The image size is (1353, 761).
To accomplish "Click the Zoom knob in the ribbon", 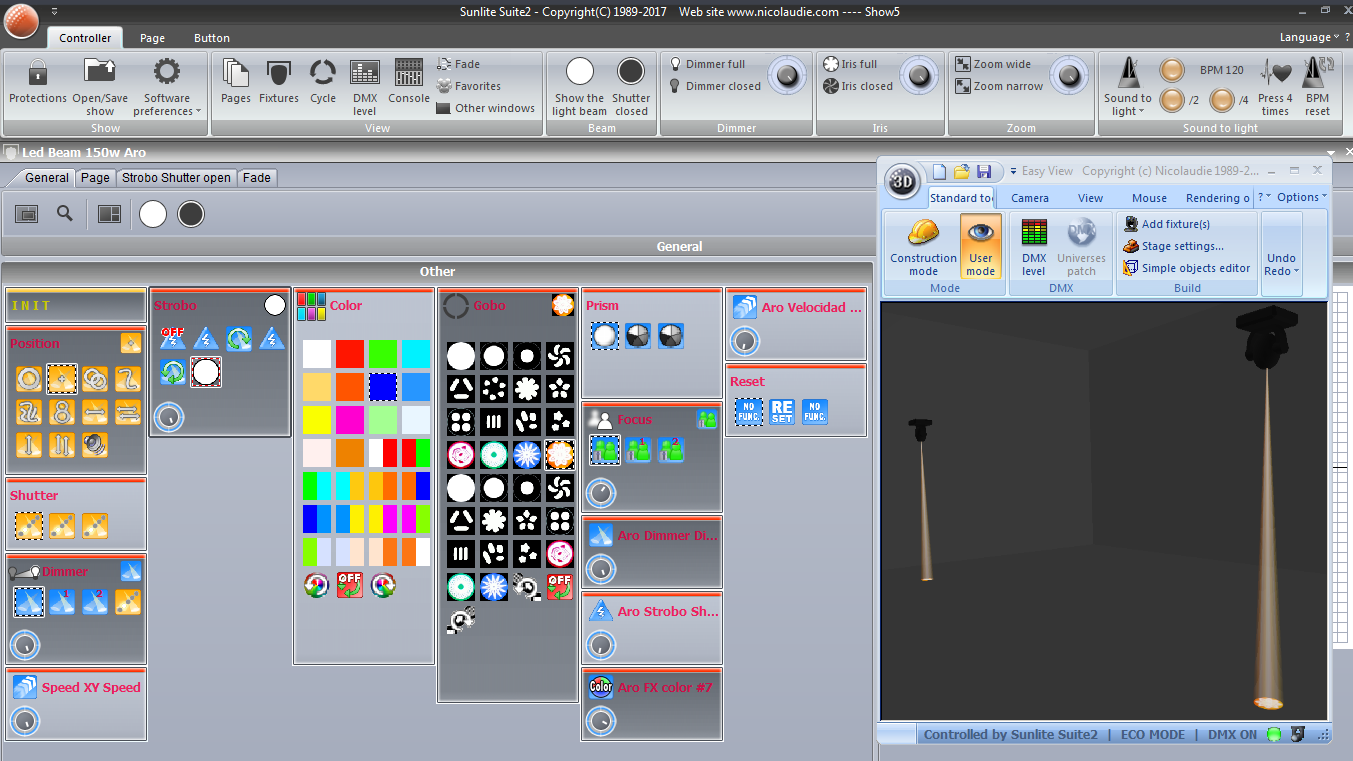I will [1069, 75].
